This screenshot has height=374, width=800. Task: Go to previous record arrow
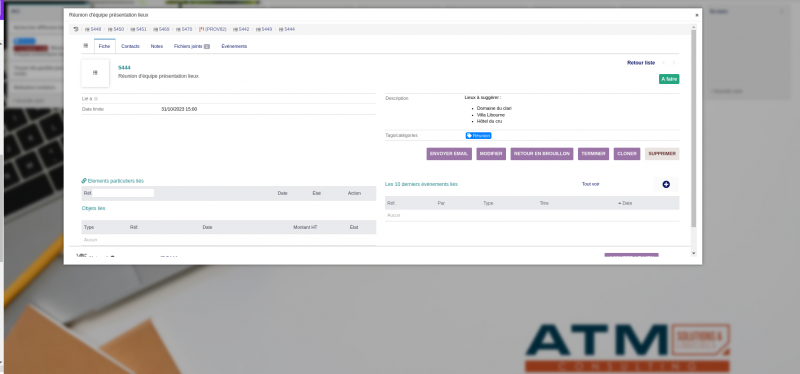(664, 63)
